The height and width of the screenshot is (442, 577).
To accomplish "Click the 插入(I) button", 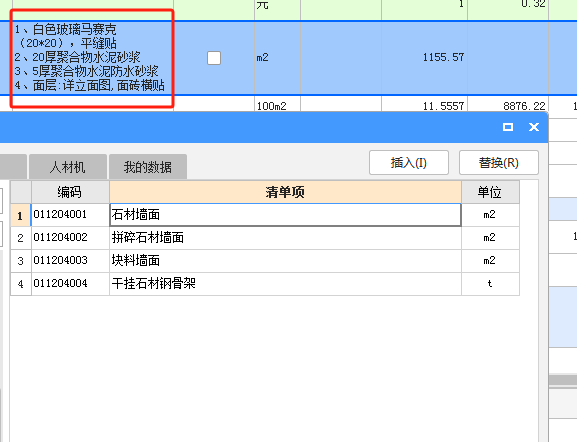I will tap(408, 162).
